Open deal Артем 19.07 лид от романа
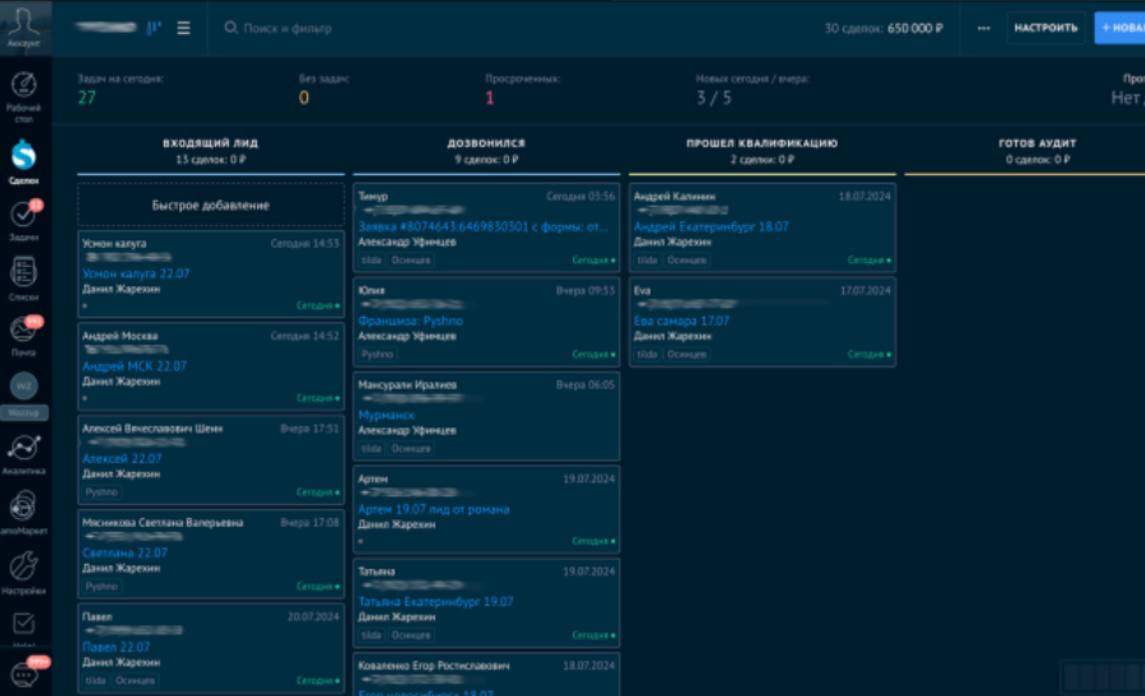 click(434, 509)
